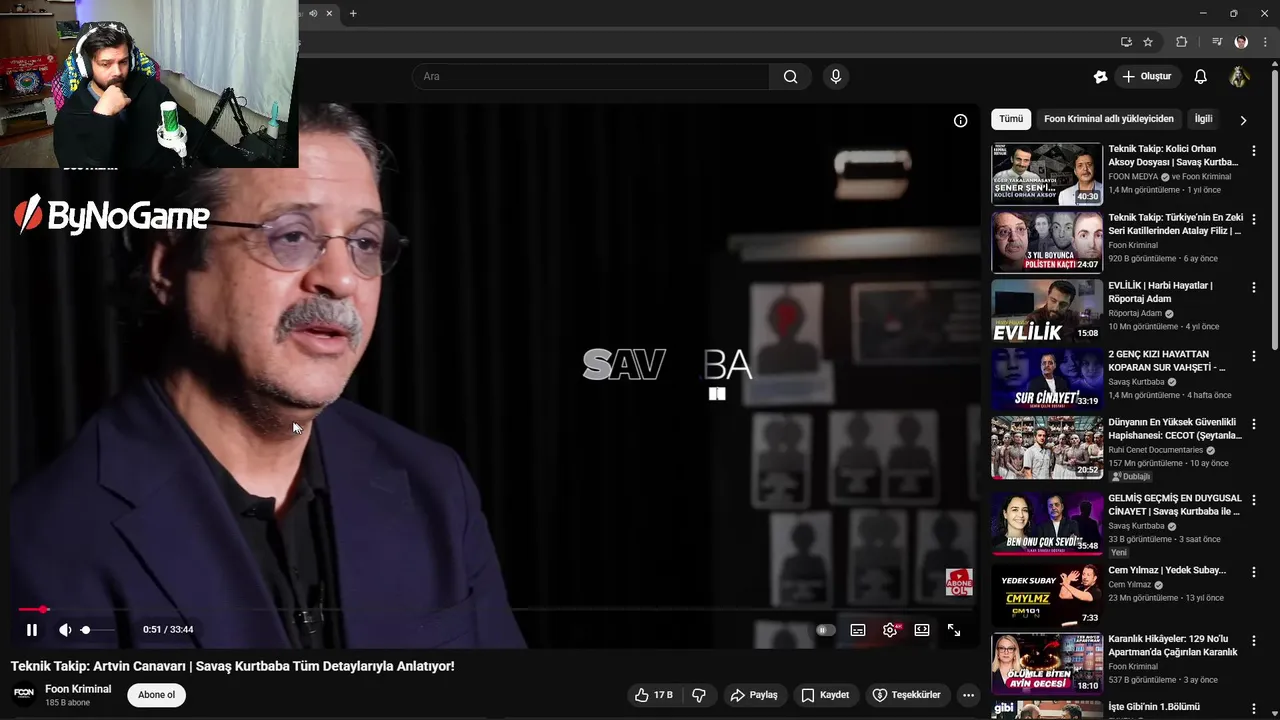1280x720 pixels.
Task: Open the CECOT prison documentary title
Action: pos(1175,429)
